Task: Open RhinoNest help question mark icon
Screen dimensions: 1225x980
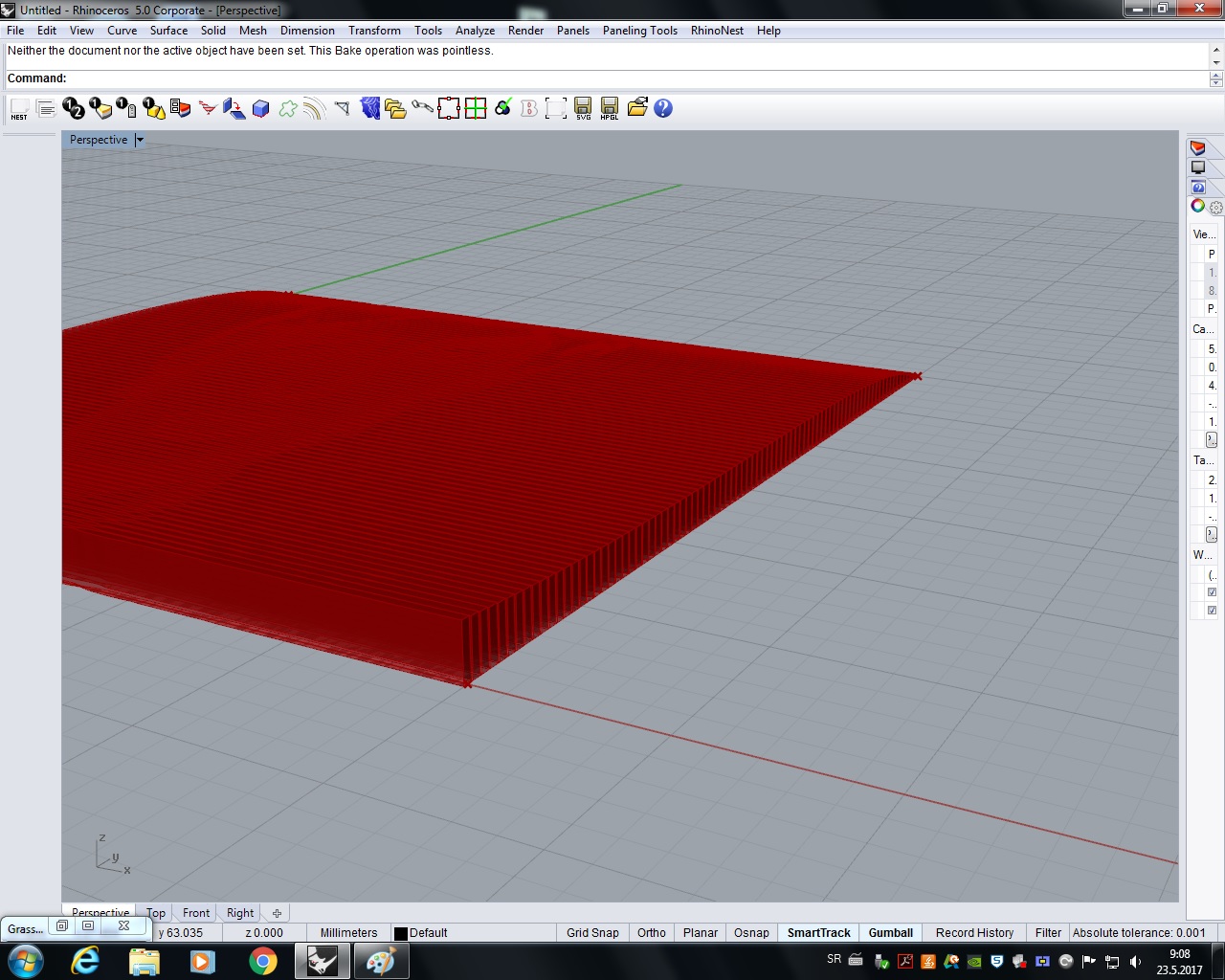Action: pyautogui.click(x=663, y=109)
